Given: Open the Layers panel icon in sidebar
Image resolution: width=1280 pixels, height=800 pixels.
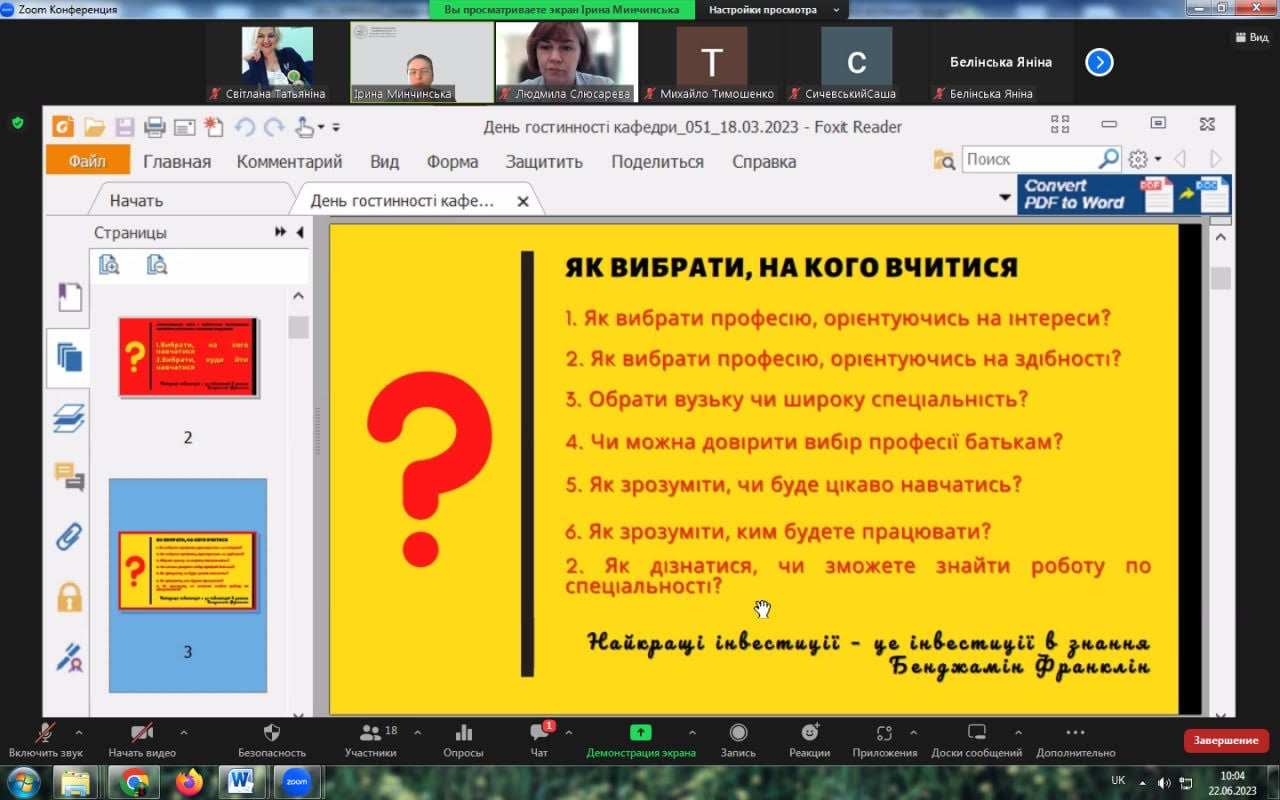Looking at the screenshot, I should click(69, 418).
